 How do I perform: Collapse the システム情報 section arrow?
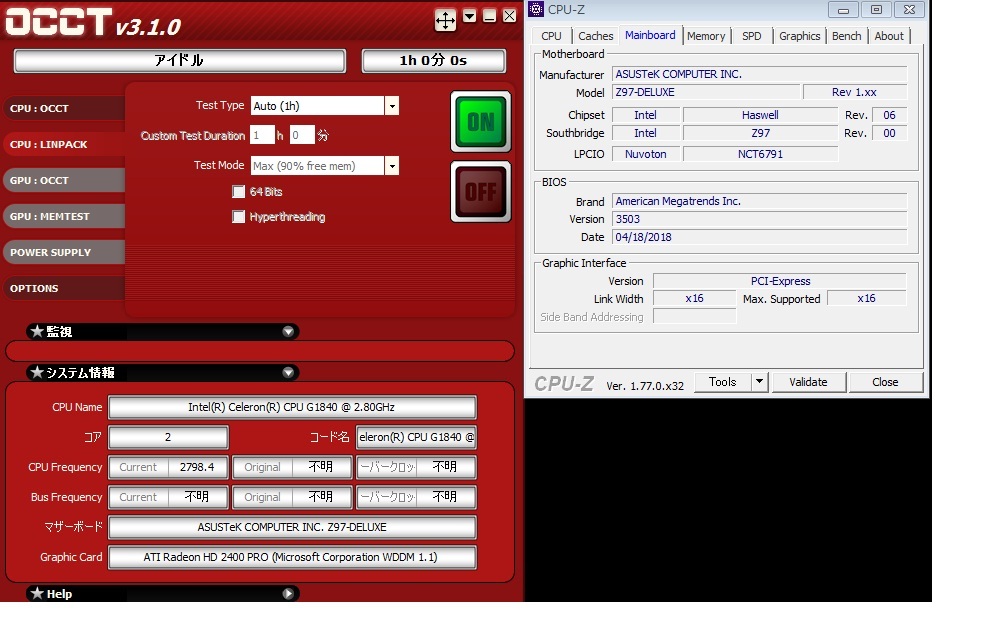(288, 373)
